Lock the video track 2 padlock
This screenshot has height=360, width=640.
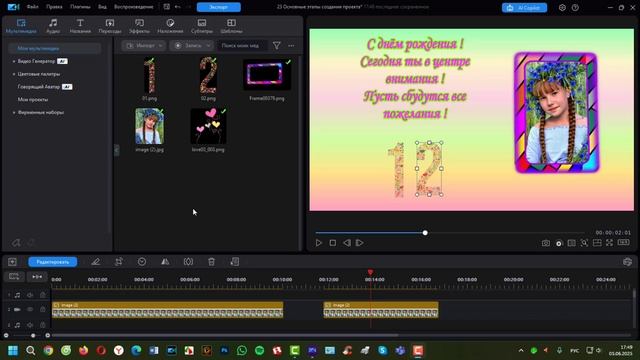pyautogui.click(x=42, y=310)
